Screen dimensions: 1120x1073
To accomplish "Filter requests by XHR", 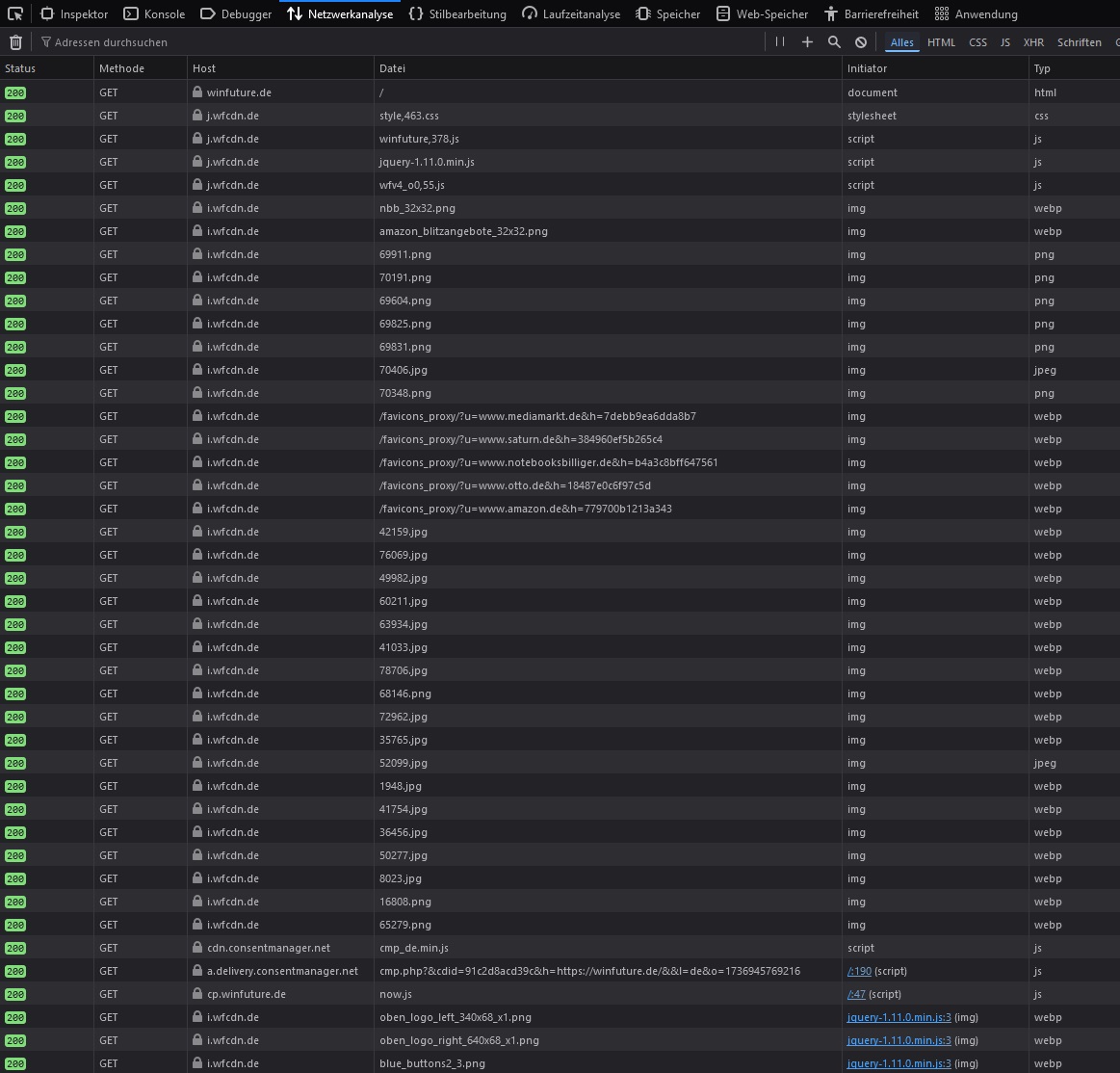I will 1033,42.
